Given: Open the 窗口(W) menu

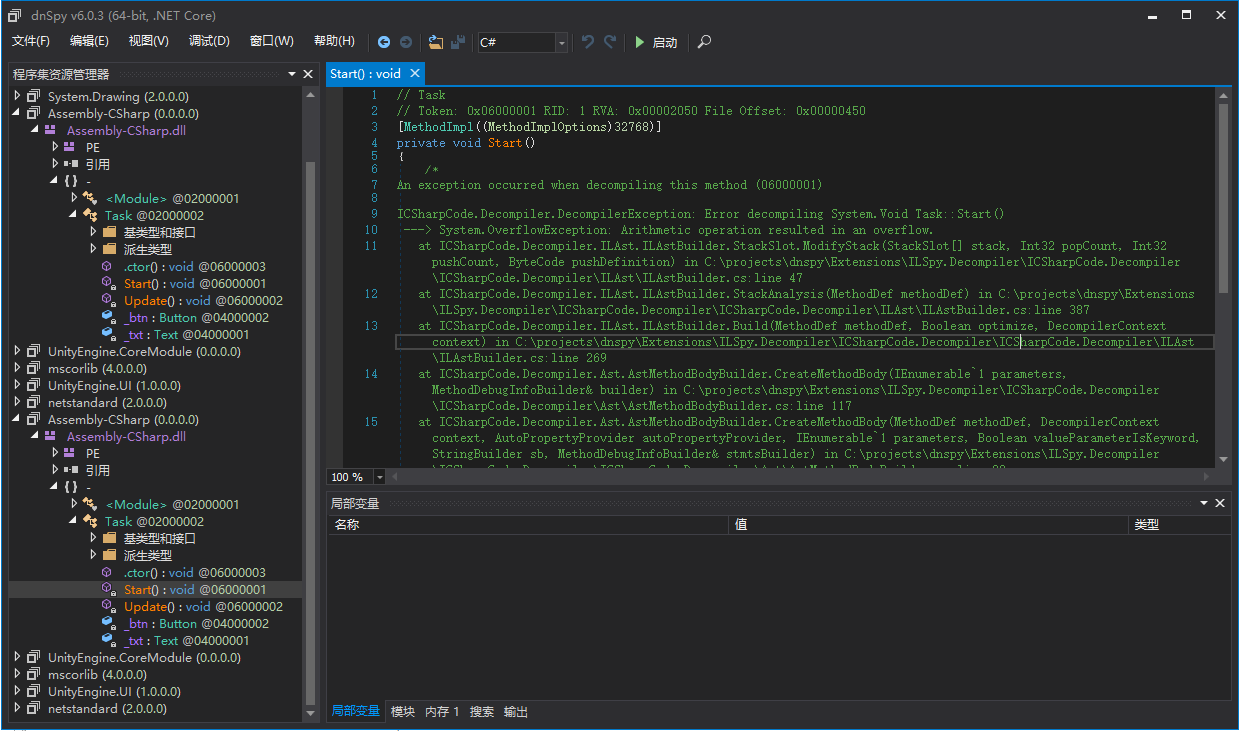Looking at the screenshot, I should (x=272, y=41).
